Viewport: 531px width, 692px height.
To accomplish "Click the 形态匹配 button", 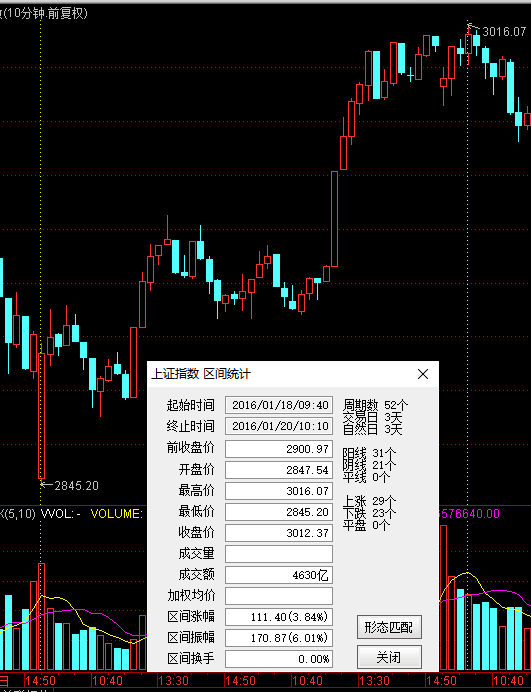I will [x=389, y=627].
